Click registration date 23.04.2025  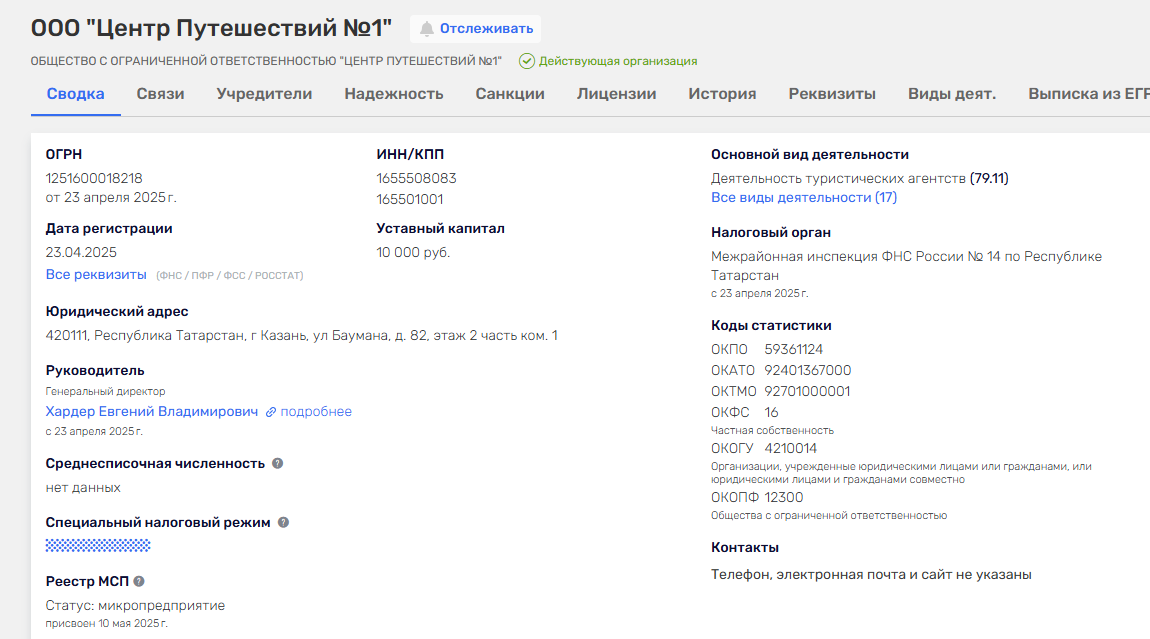(x=81, y=252)
